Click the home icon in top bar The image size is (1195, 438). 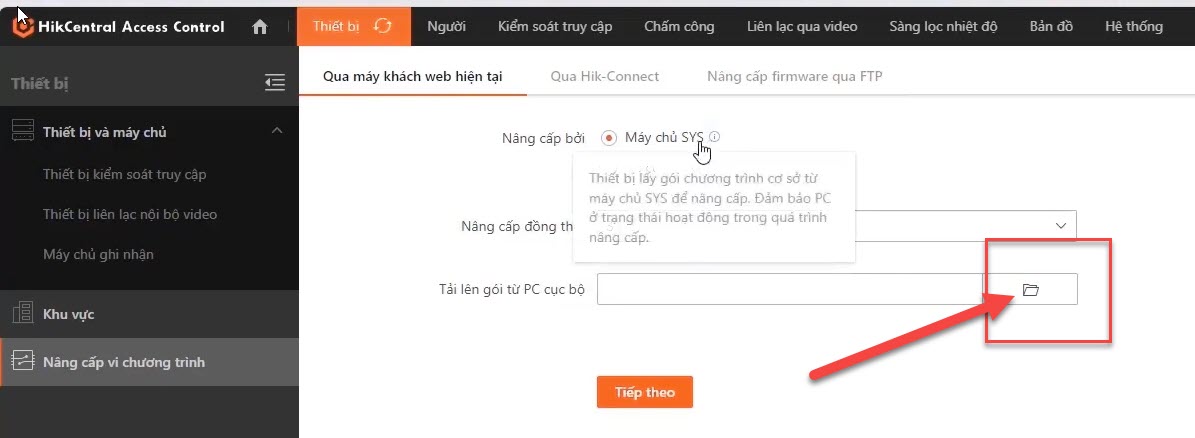click(x=260, y=27)
